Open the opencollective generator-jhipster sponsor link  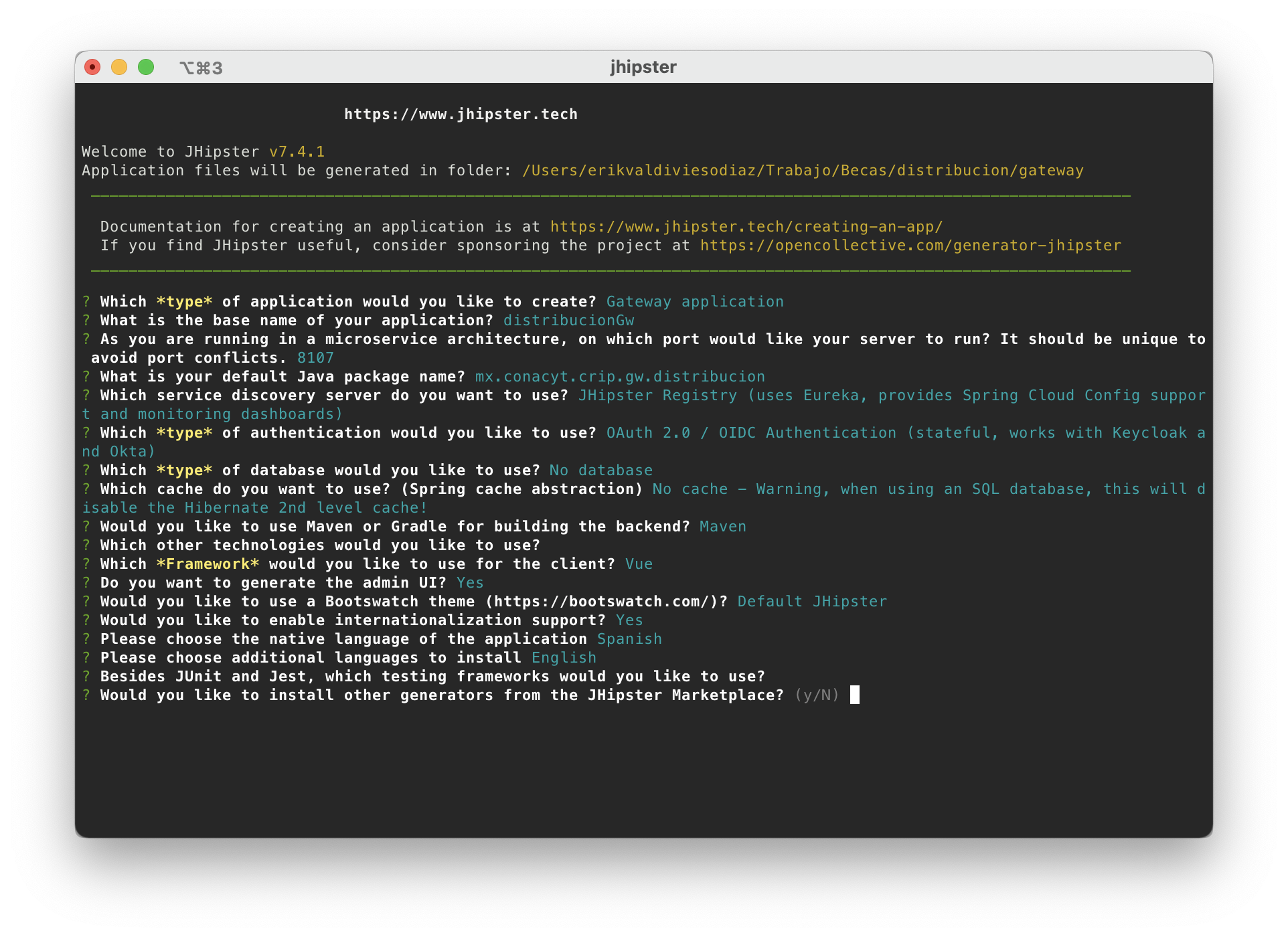click(910, 246)
